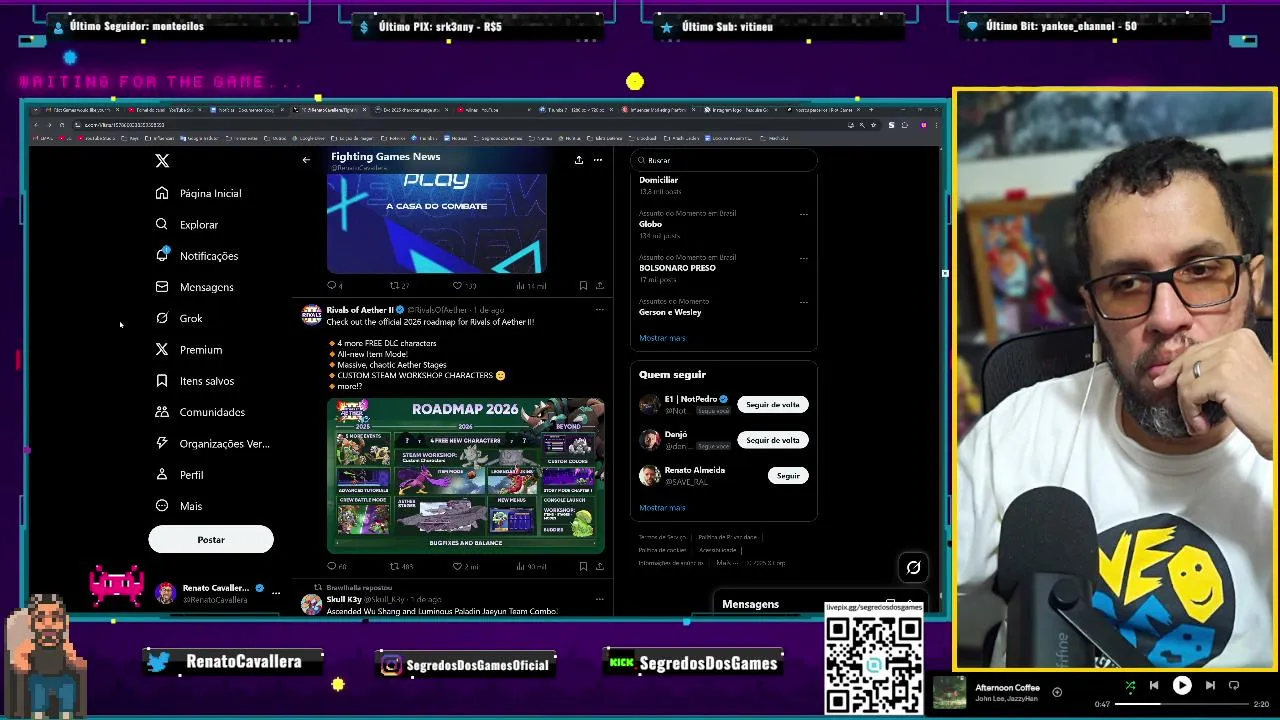Share the A Casa do Combate post

600,286
